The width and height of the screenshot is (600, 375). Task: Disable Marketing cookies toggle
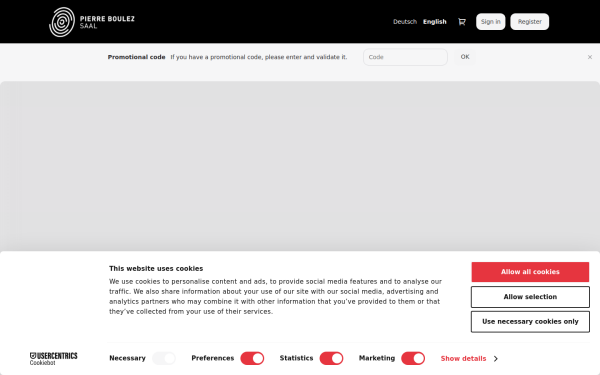pyautogui.click(x=413, y=359)
